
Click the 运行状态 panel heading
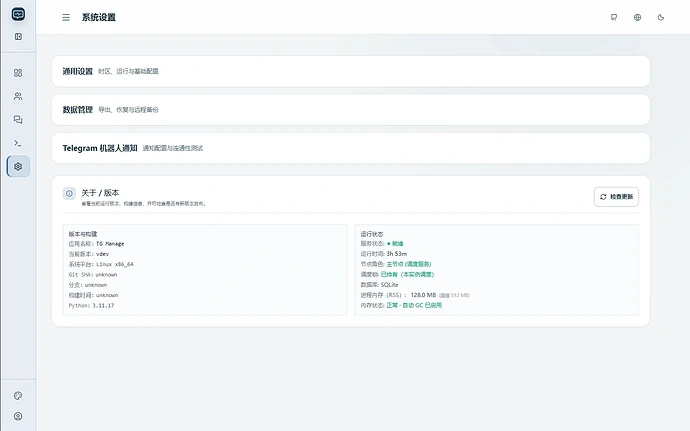pyautogui.click(x=372, y=234)
